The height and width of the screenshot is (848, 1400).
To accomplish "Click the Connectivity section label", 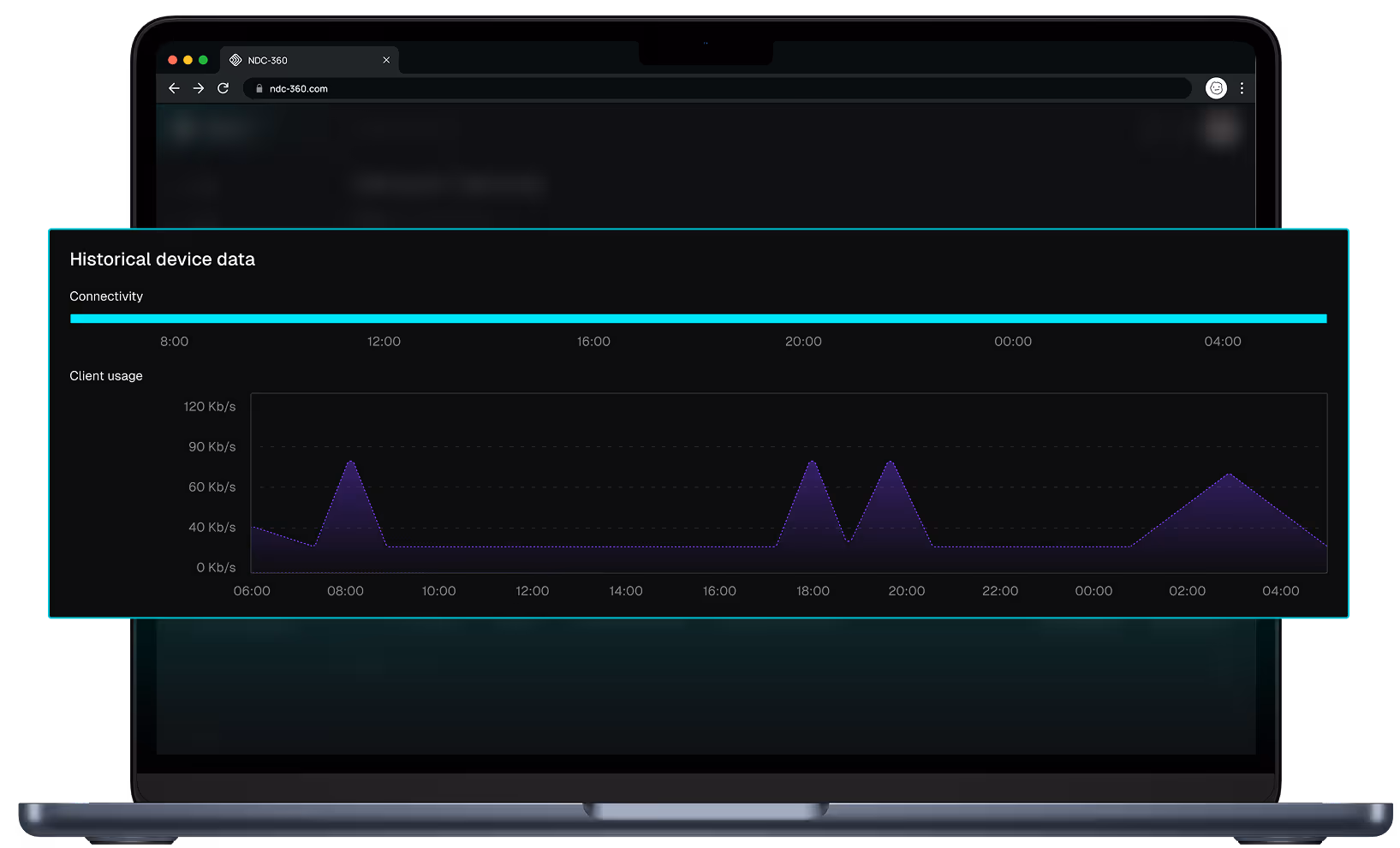I will 105,296.
